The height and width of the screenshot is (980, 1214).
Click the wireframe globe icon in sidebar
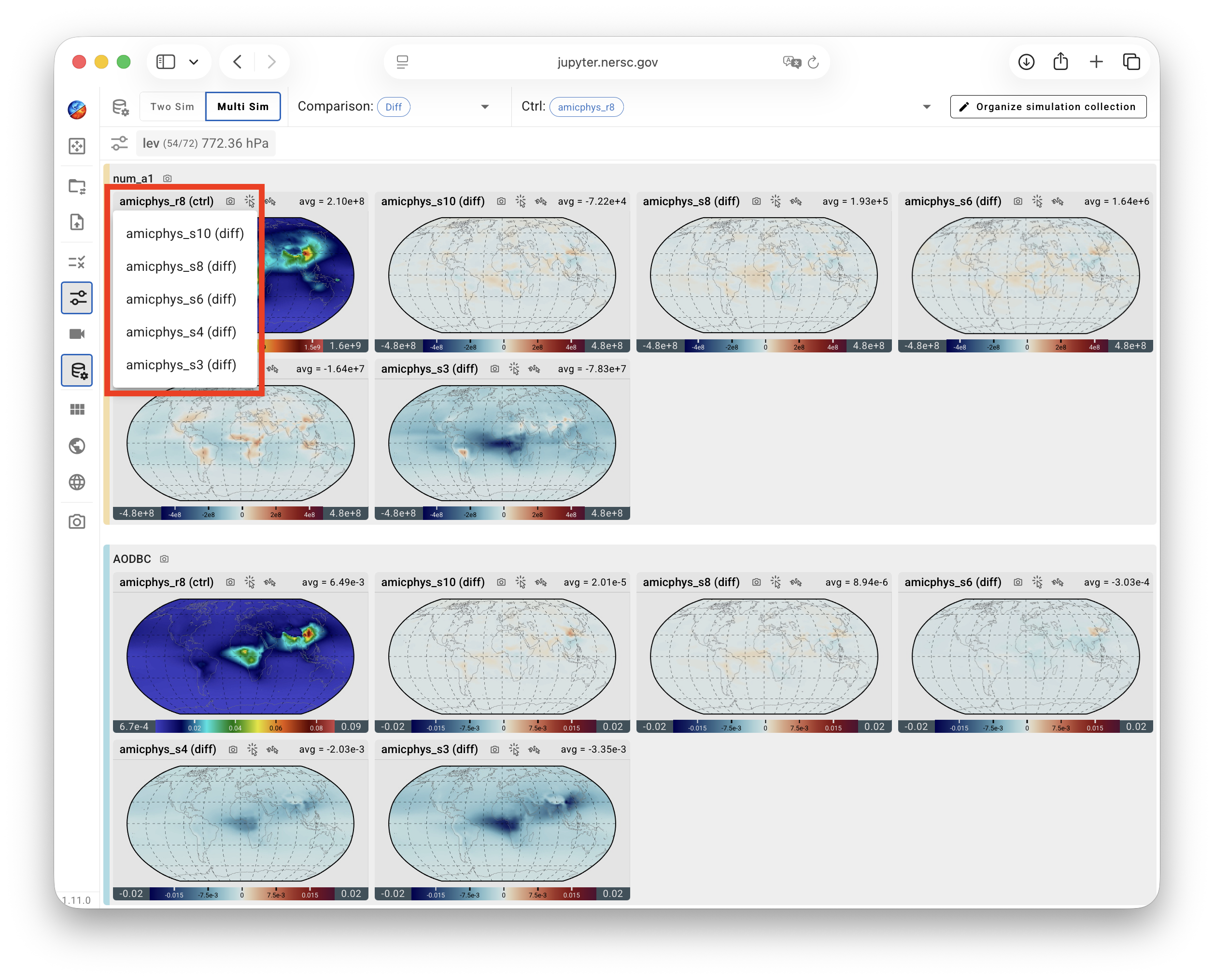[77, 482]
